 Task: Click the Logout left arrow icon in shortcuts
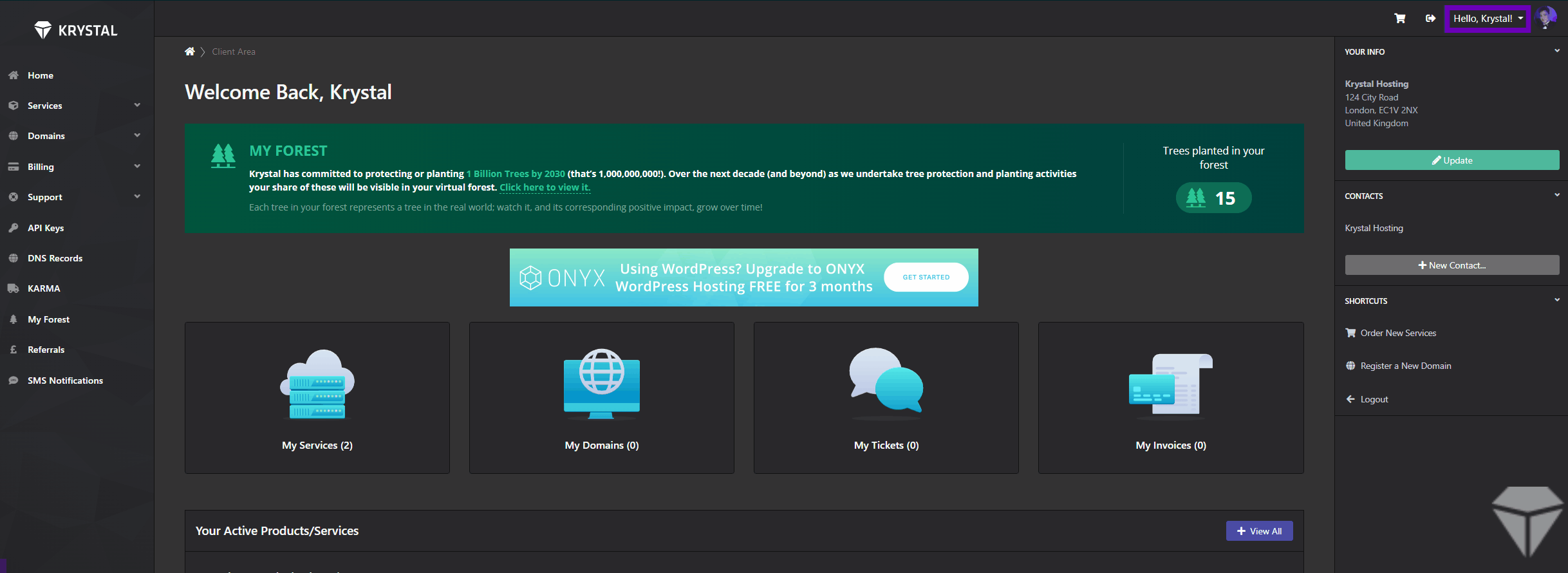(x=1350, y=399)
